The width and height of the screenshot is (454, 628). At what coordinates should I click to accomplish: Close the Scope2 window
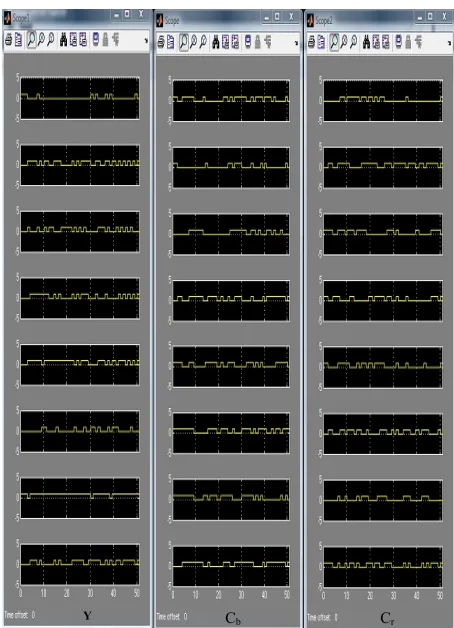[x=444, y=16]
